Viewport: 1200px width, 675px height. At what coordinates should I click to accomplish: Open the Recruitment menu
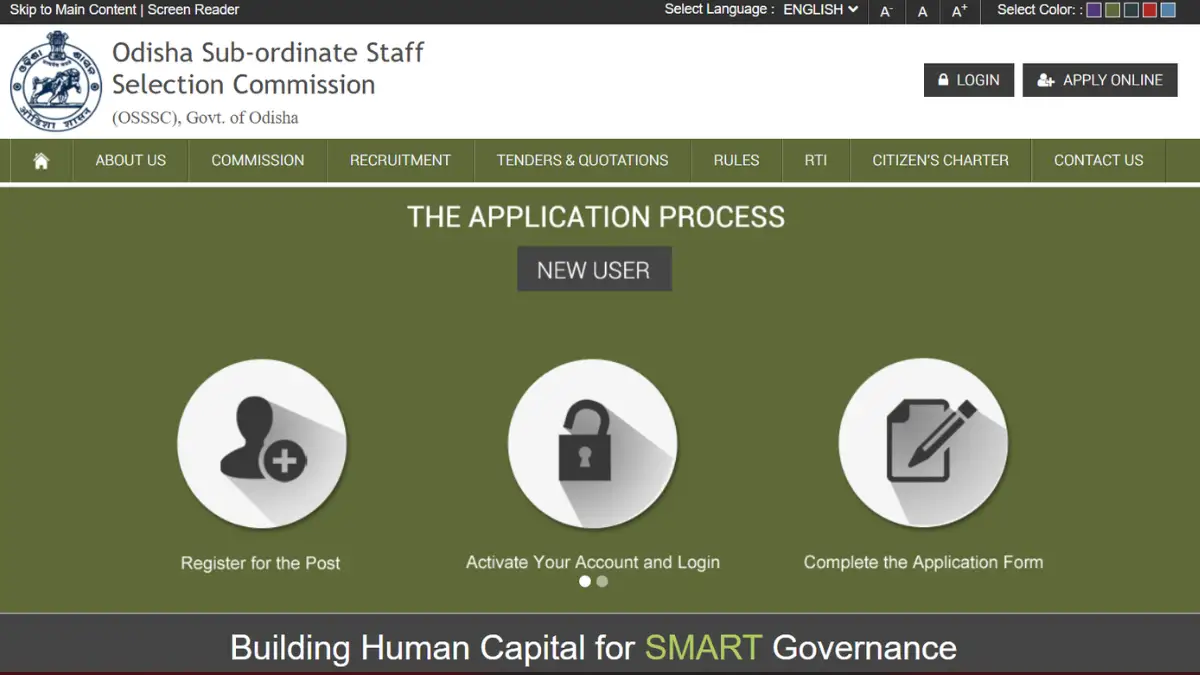(x=400, y=160)
